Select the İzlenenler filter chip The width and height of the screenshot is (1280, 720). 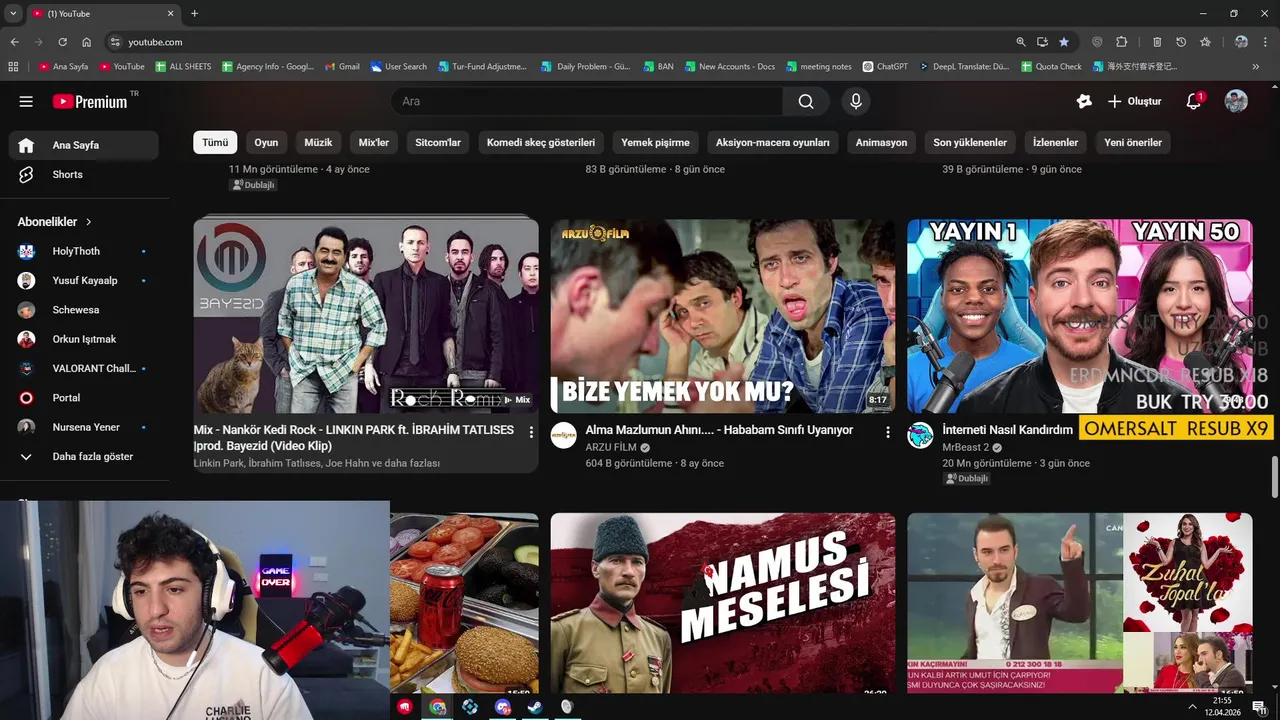[x=1055, y=142]
